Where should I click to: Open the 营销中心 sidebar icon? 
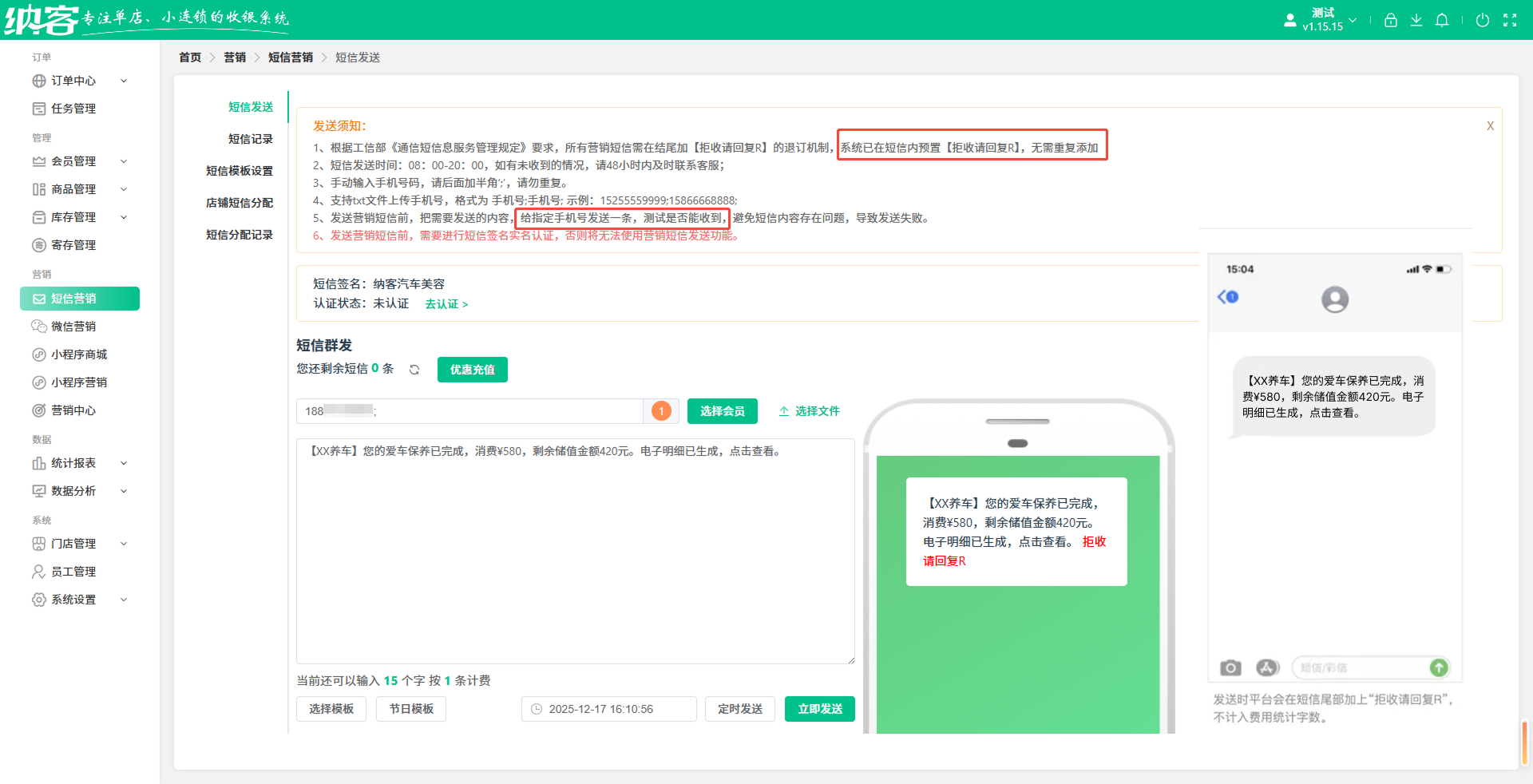point(38,410)
